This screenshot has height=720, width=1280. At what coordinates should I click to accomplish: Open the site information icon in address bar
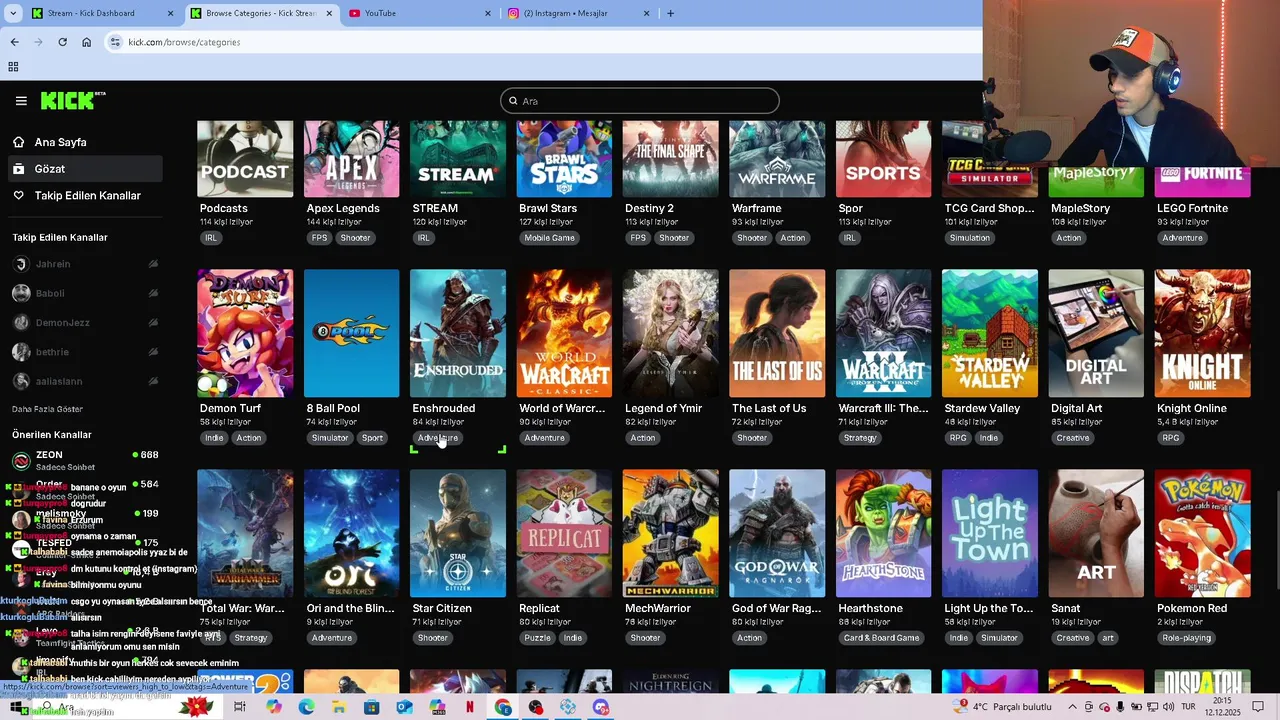click(116, 42)
